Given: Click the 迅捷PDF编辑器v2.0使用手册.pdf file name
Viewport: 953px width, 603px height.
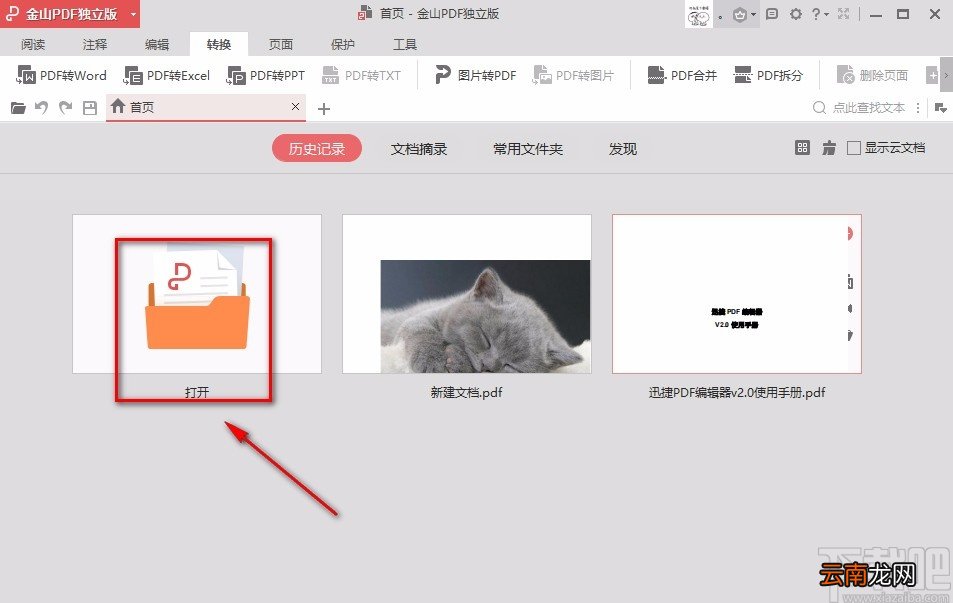Looking at the screenshot, I should 737,393.
